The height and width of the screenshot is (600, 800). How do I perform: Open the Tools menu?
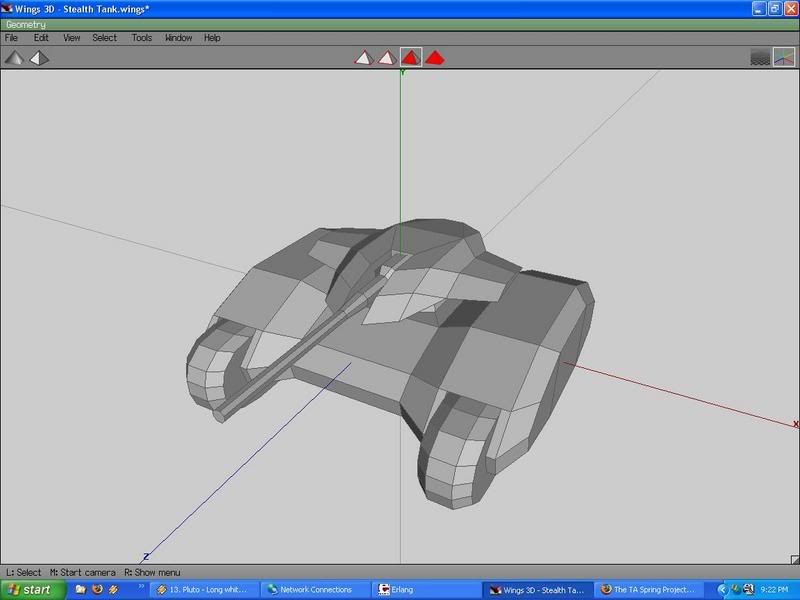tap(141, 38)
